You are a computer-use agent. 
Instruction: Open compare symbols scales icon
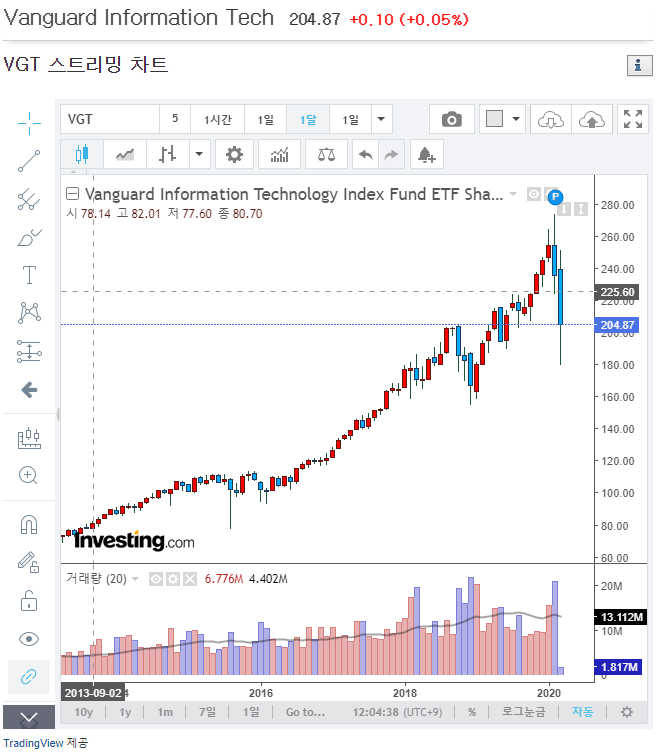[x=326, y=154]
